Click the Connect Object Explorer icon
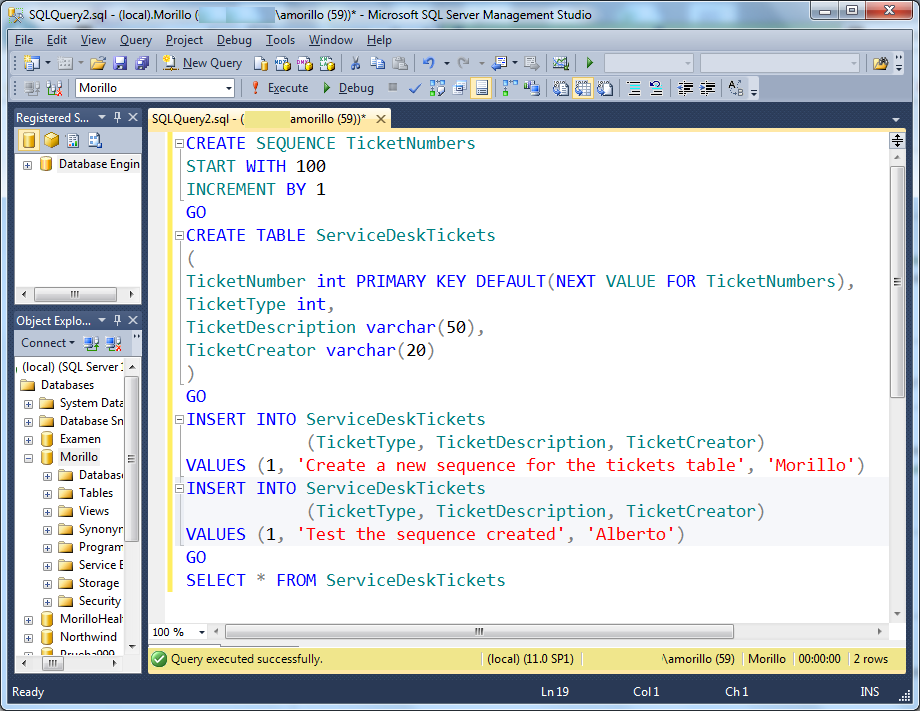 click(x=91, y=343)
